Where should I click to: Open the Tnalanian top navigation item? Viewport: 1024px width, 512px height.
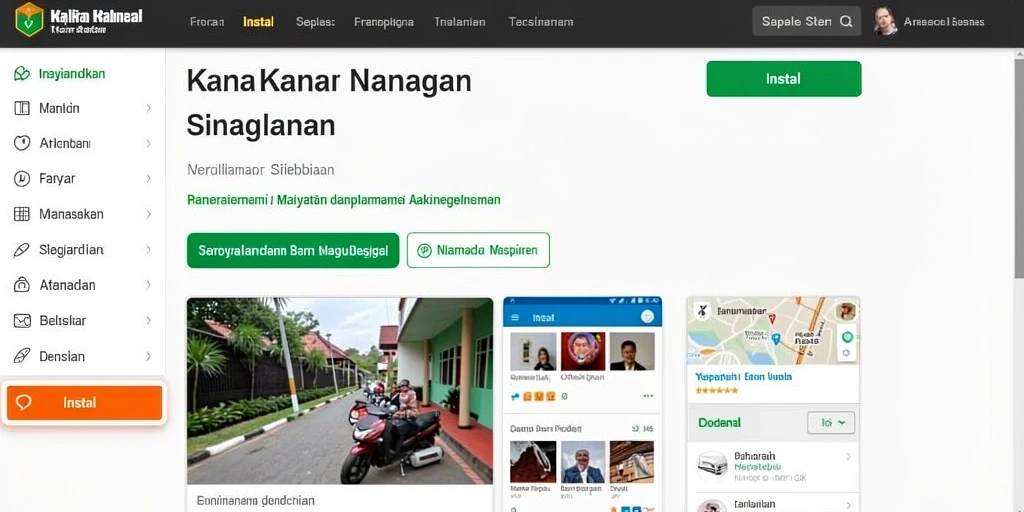point(460,22)
